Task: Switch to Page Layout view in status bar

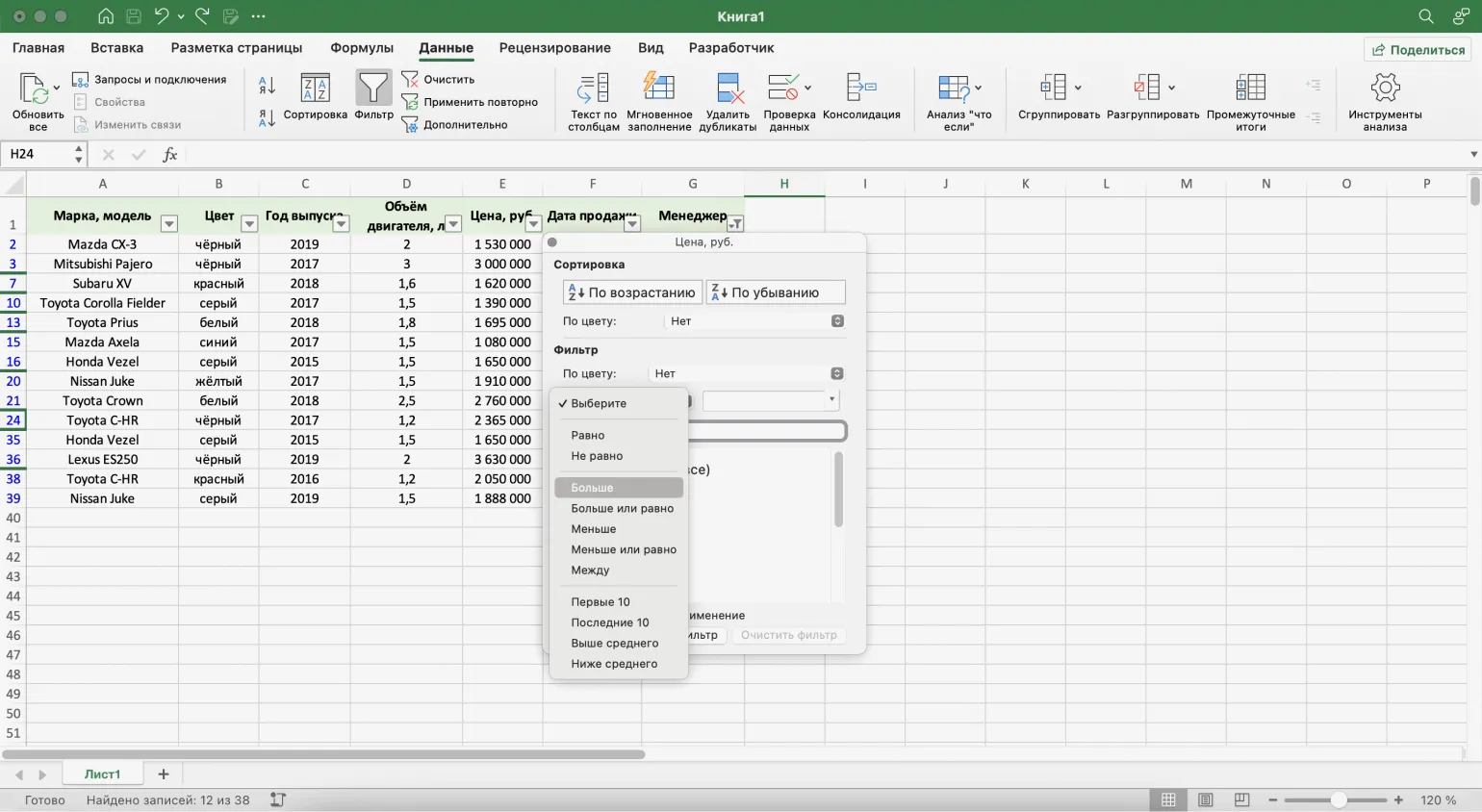Action: click(x=1205, y=799)
